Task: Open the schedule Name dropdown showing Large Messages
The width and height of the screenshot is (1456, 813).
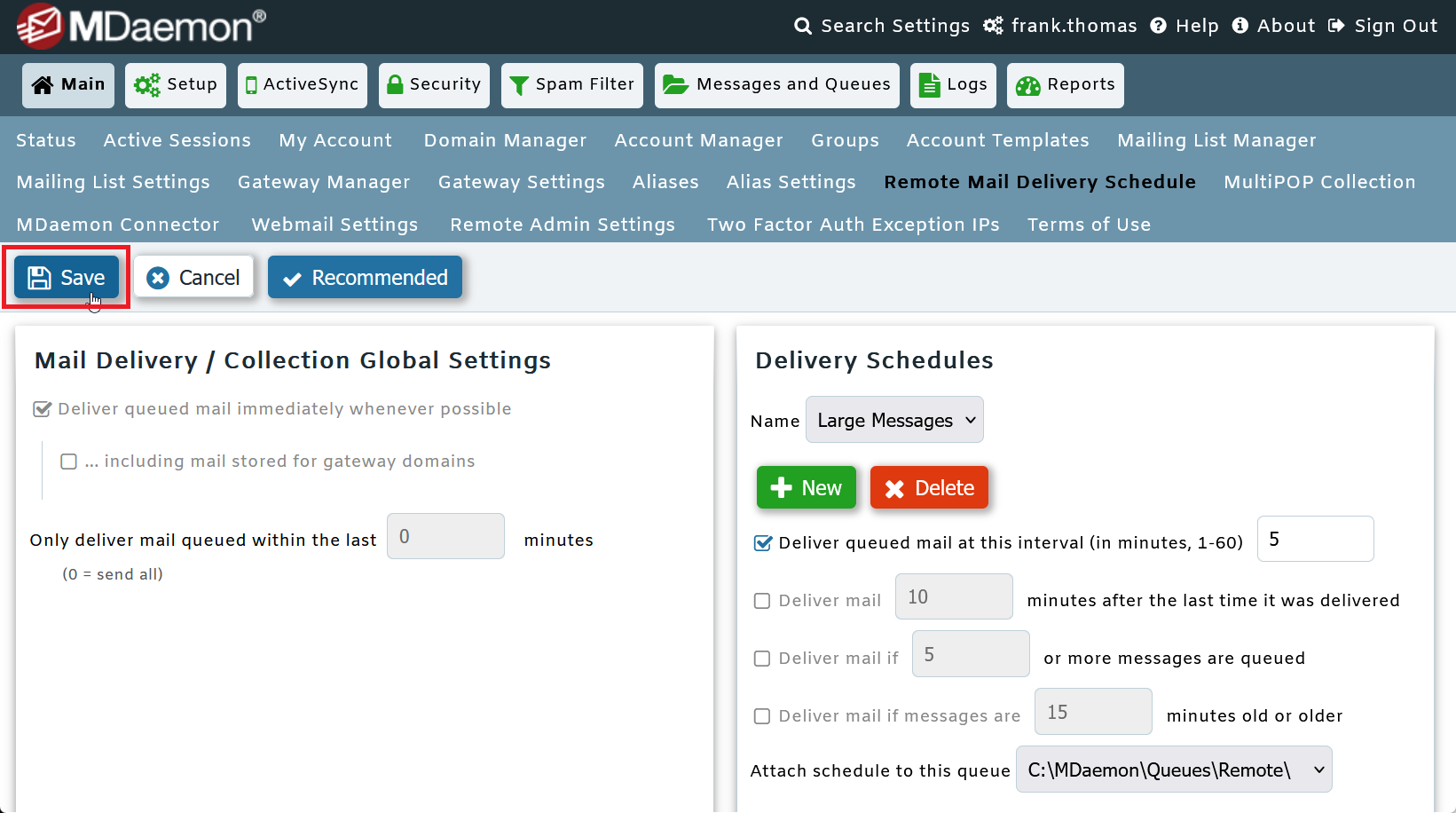Action: click(x=893, y=419)
